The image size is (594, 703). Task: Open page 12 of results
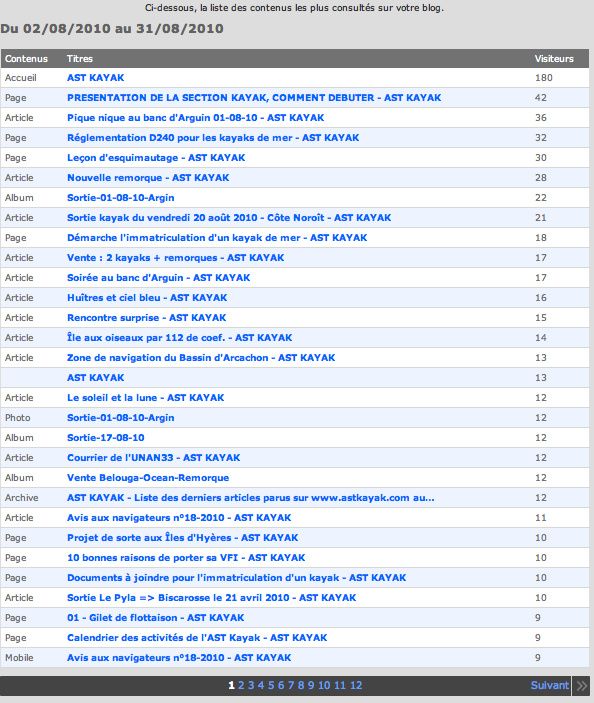(x=356, y=686)
